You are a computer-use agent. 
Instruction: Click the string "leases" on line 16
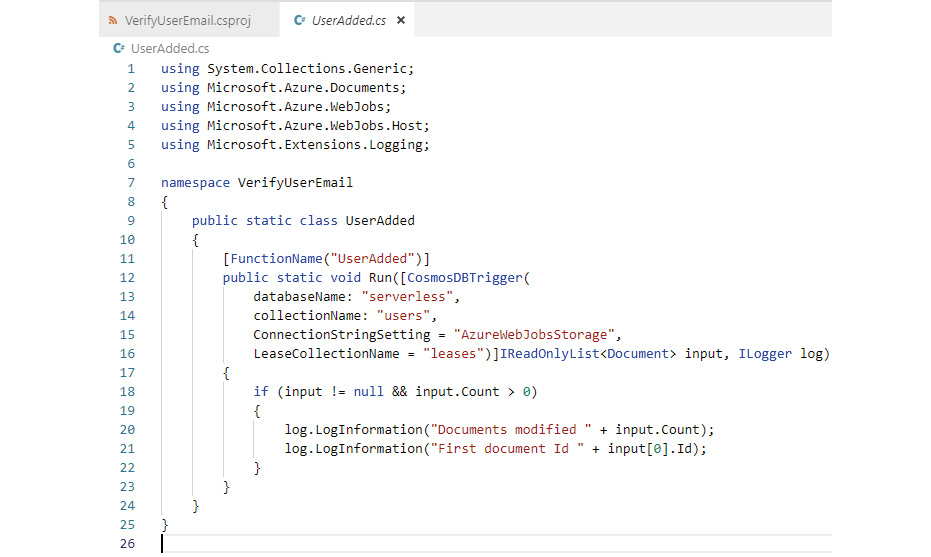[x=453, y=354]
